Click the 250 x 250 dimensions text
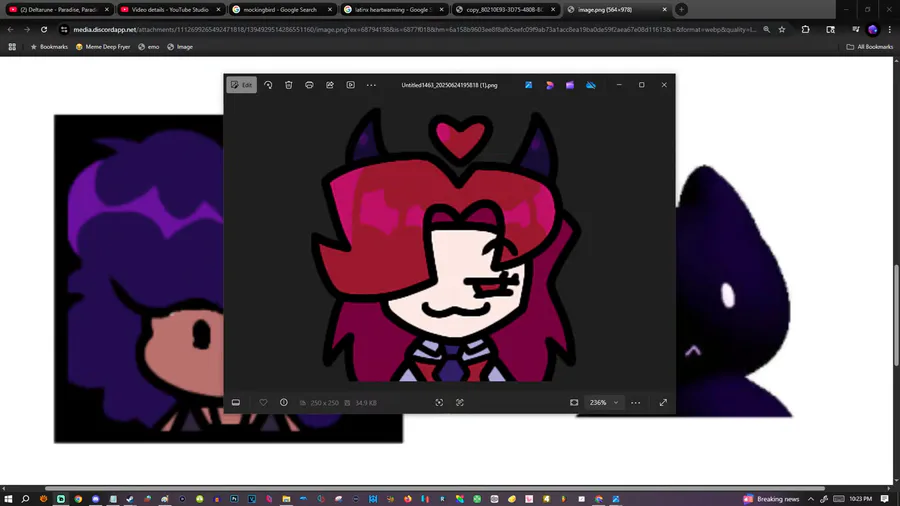This screenshot has width=900, height=506. coord(324,403)
